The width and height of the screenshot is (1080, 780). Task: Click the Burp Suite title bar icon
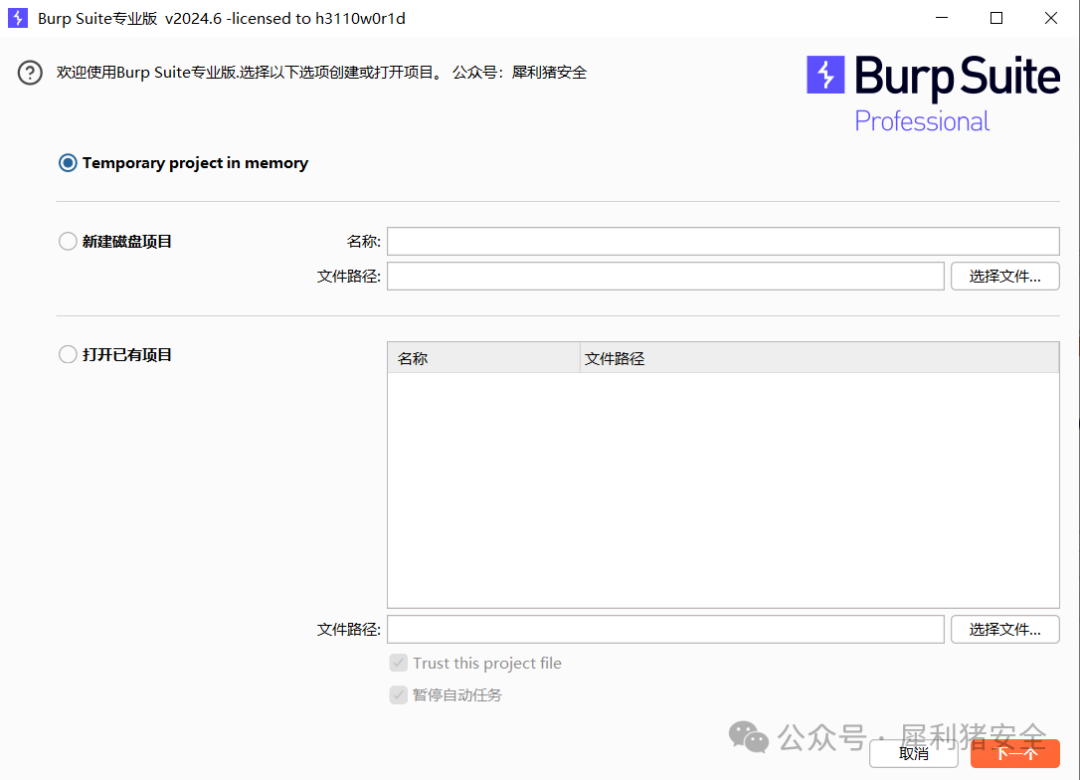coord(18,18)
